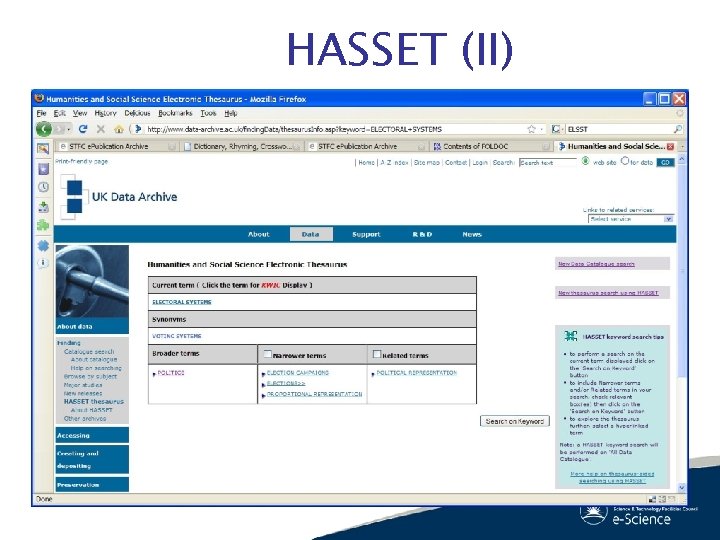The width and height of the screenshot is (720, 540).
Task: Open the list all tabs dropdown arrow
Action: 682,146
